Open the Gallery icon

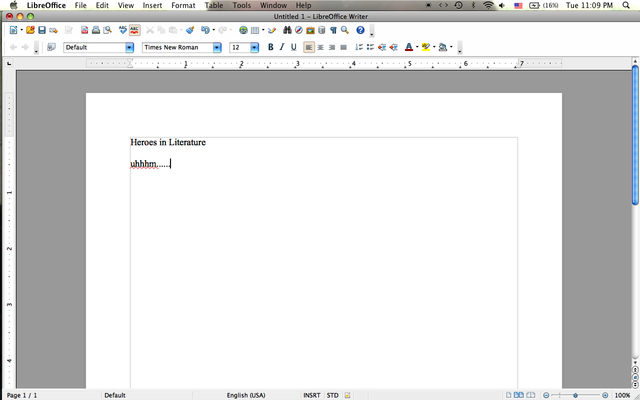[x=310, y=30]
